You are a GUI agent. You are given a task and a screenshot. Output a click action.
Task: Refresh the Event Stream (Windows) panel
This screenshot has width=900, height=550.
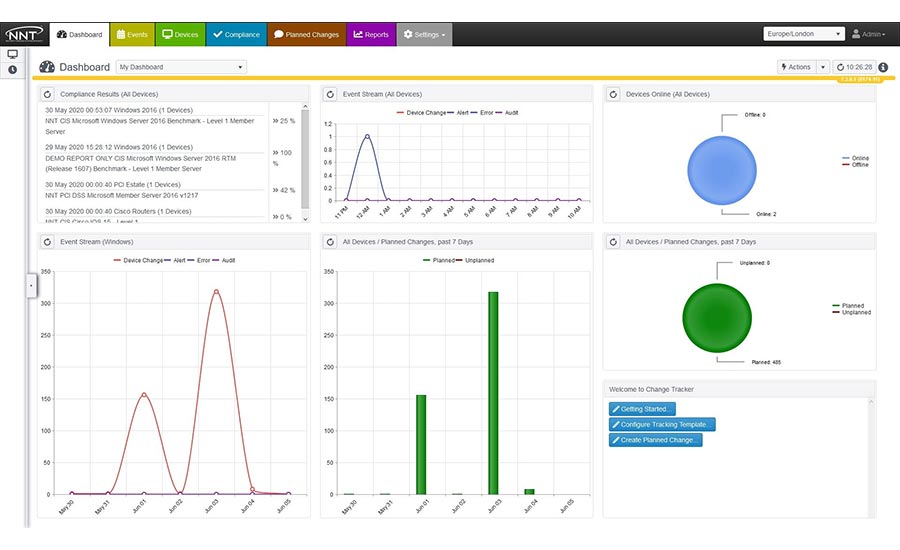pyautogui.click(x=47, y=242)
